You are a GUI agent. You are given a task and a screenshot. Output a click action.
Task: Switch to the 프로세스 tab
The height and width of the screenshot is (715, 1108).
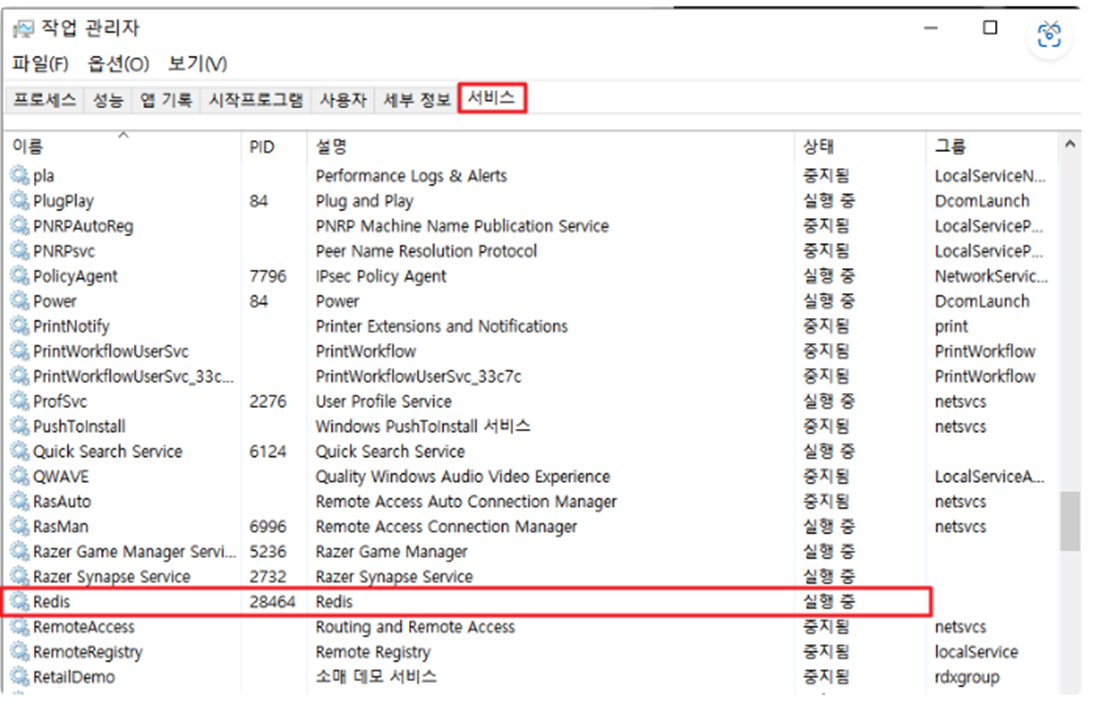pyautogui.click(x=45, y=100)
